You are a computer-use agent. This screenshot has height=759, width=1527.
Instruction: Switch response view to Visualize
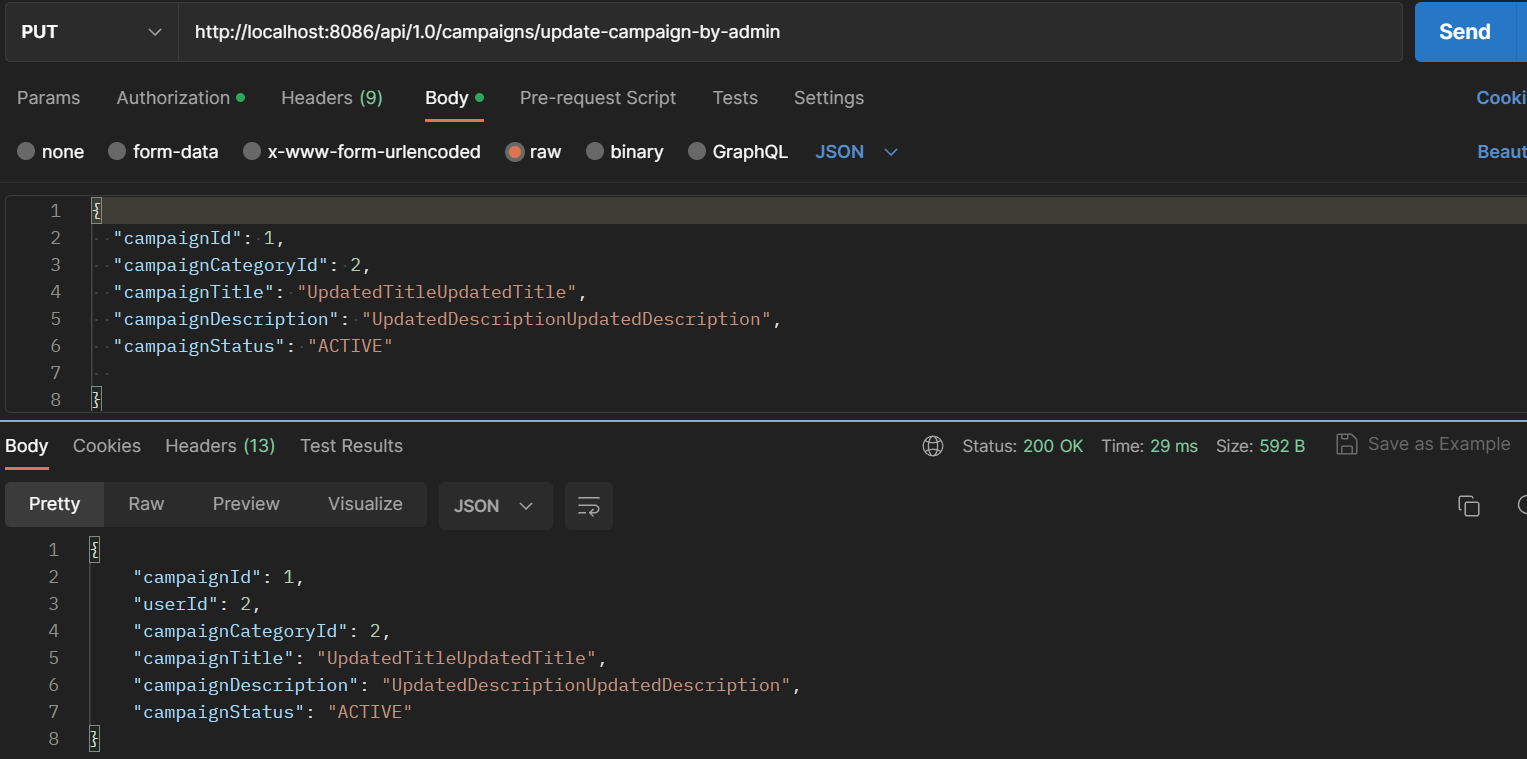pyautogui.click(x=365, y=504)
